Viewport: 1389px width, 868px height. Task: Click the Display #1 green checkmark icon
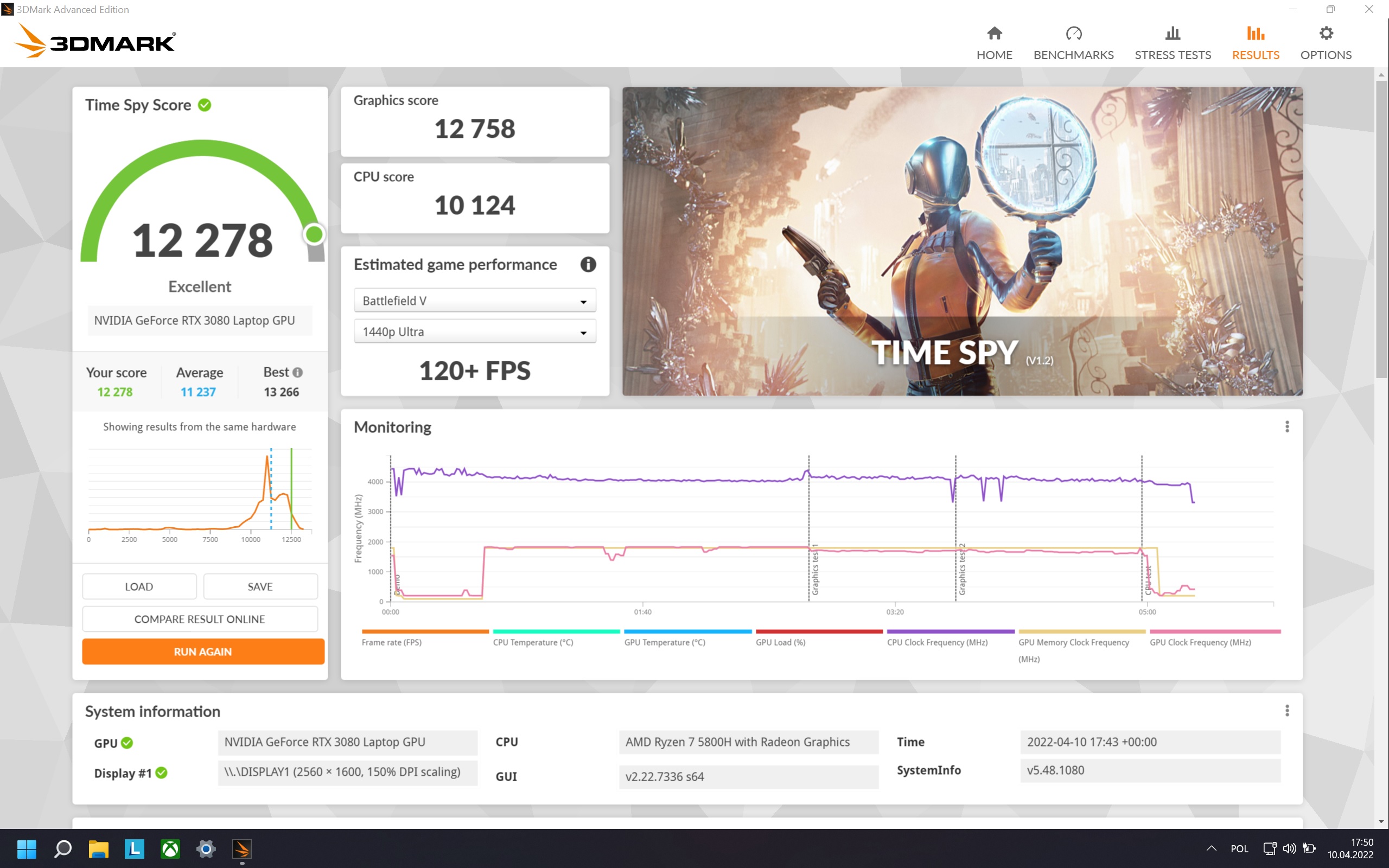tap(162, 773)
